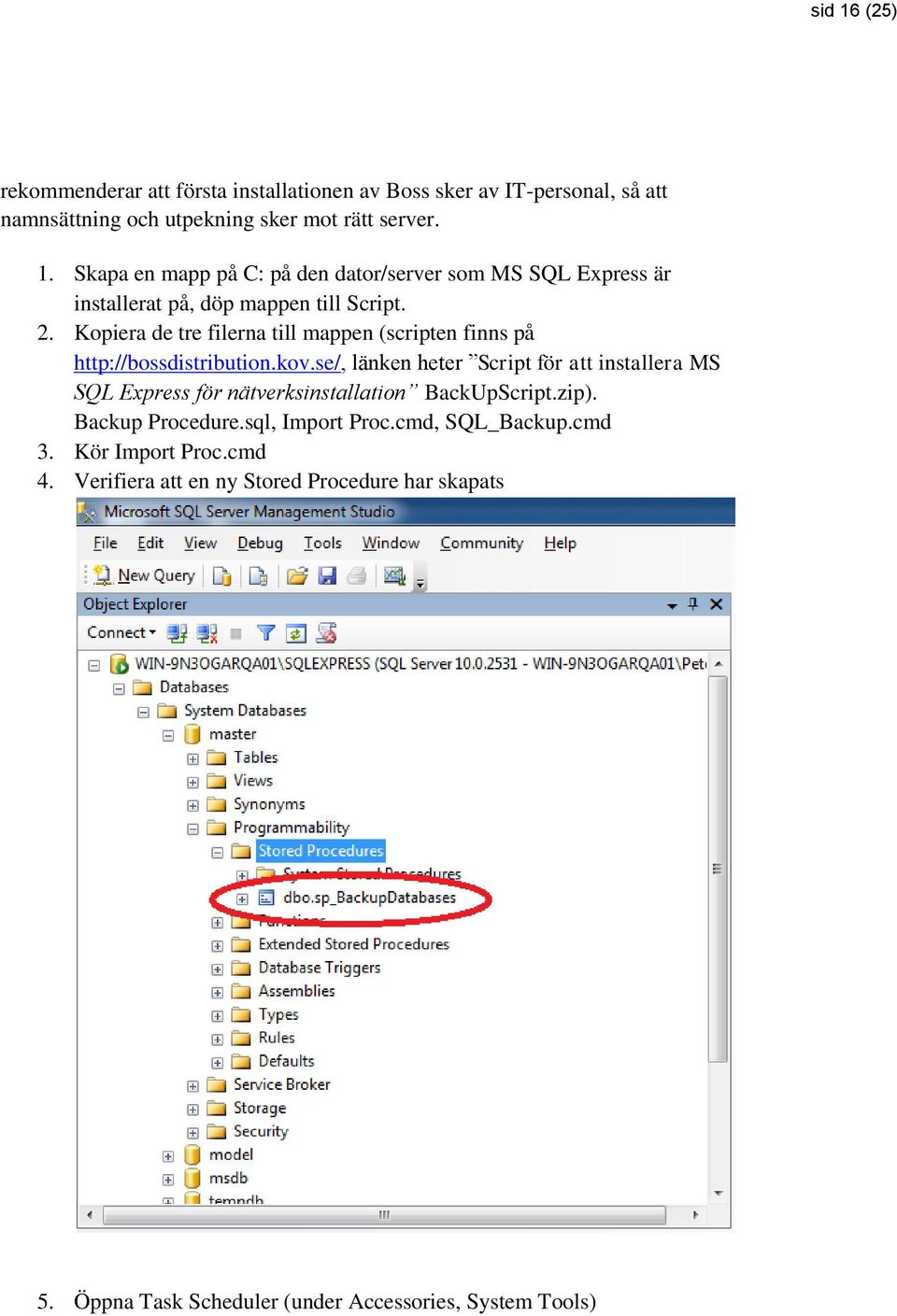Collapse the Databases folder node
Viewport: 897px width, 1316px height.
pos(119,688)
